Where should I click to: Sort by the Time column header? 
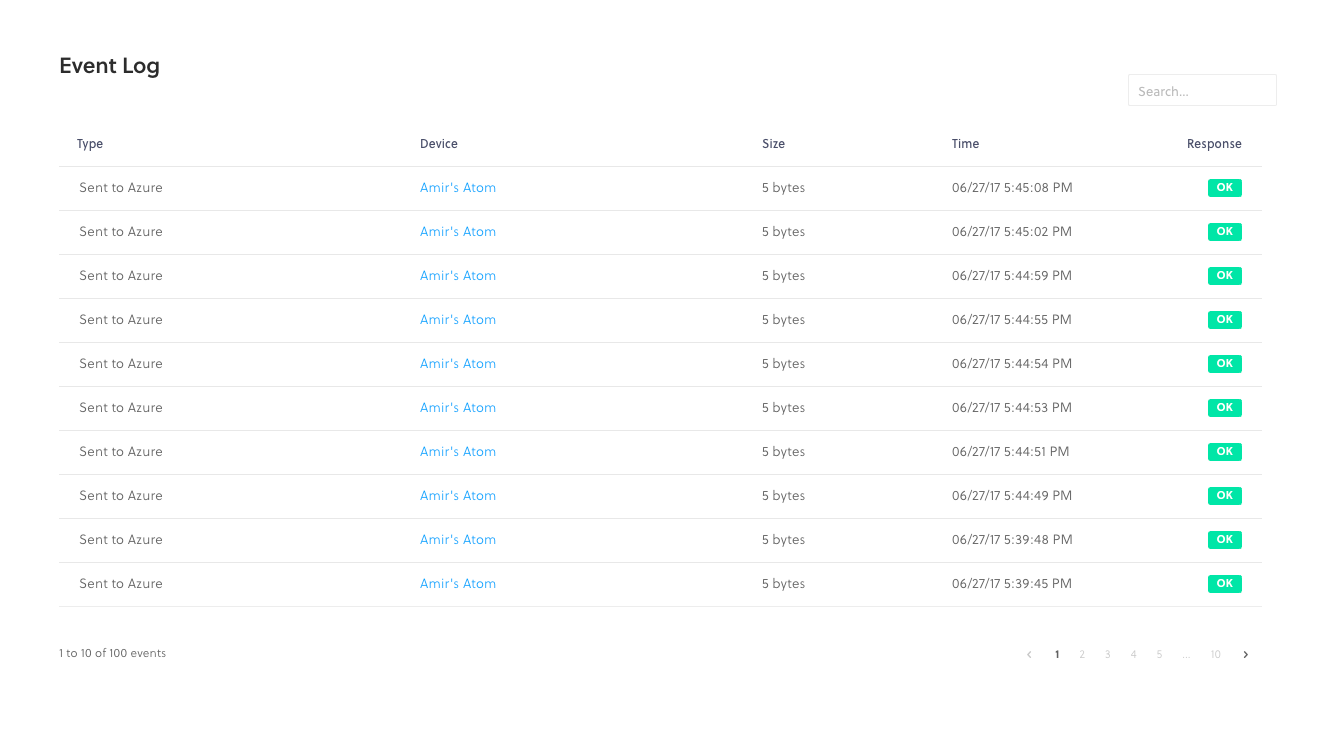coord(965,144)
